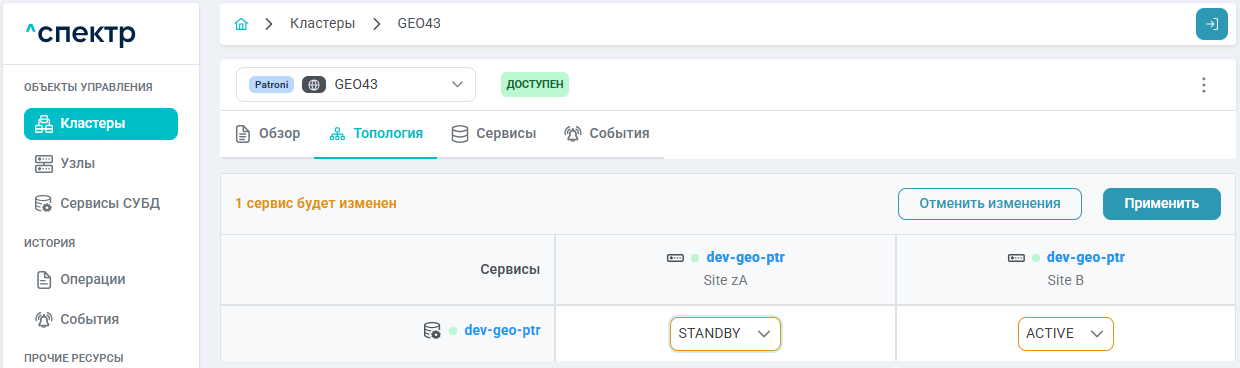The height and width of the screenshot is (368, 1240).
Task: Open the three-dot cluster menu
Action: [x=1204, y=85]
